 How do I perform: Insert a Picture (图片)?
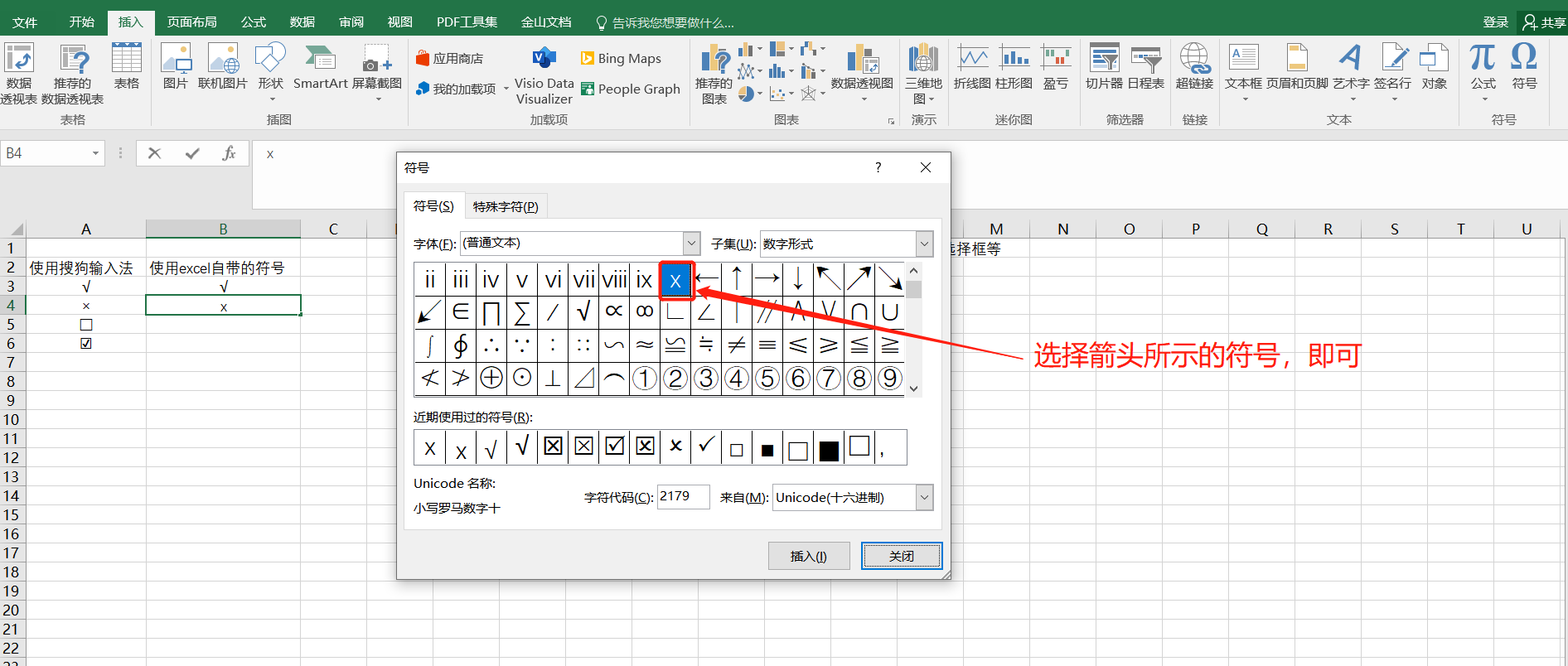click(x=176, y=66)
